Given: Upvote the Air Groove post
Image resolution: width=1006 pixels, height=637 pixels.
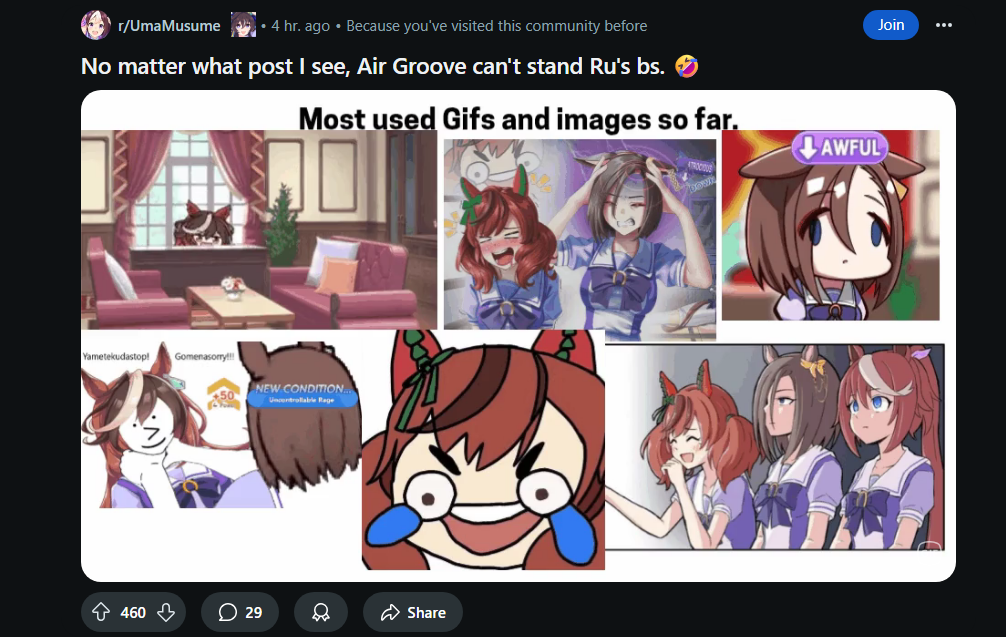Looking at the screenshot, I should pyautogui.click(x=101, y=613).
